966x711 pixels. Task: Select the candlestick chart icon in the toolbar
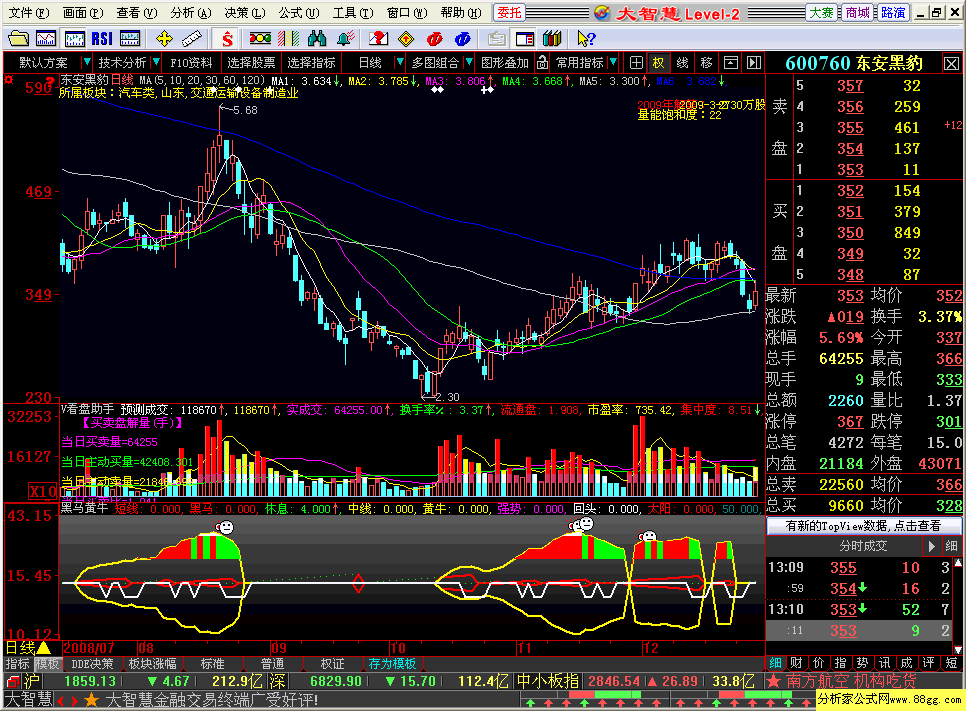pos(75,39)
